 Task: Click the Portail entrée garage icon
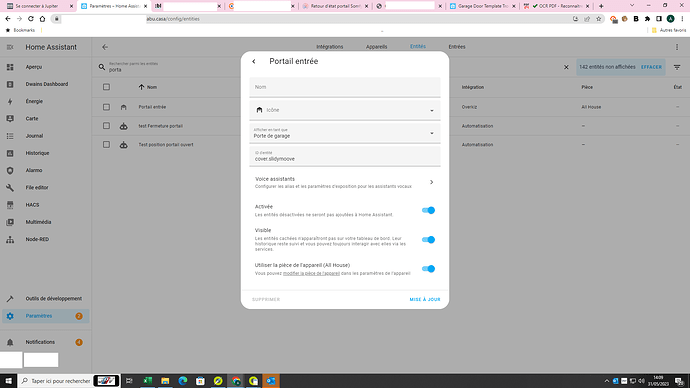coord(124,107)
